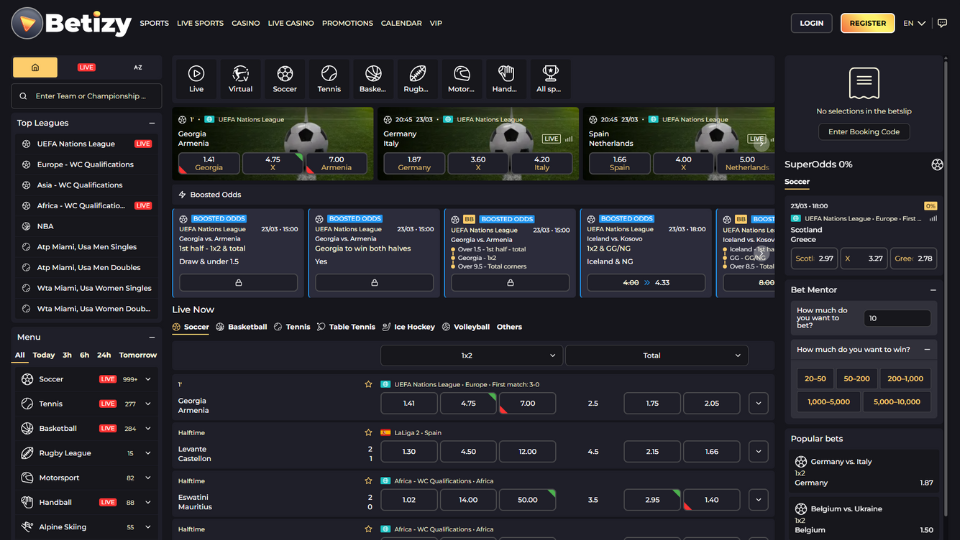
Task: Select the 1,000-5,000 win range option
Action: tap(828, 402)
